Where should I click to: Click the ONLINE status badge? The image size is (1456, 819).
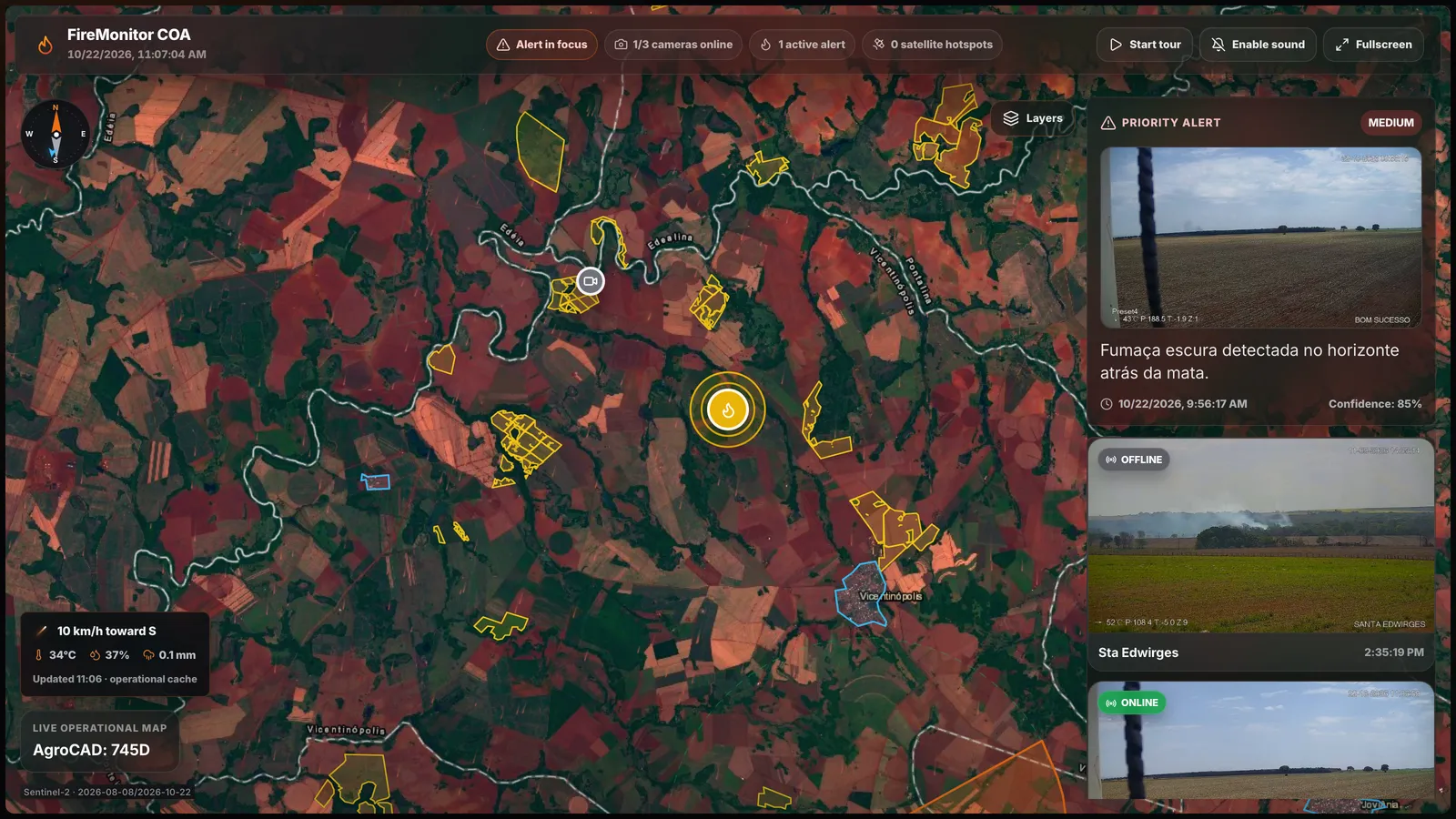[1132, 703]
